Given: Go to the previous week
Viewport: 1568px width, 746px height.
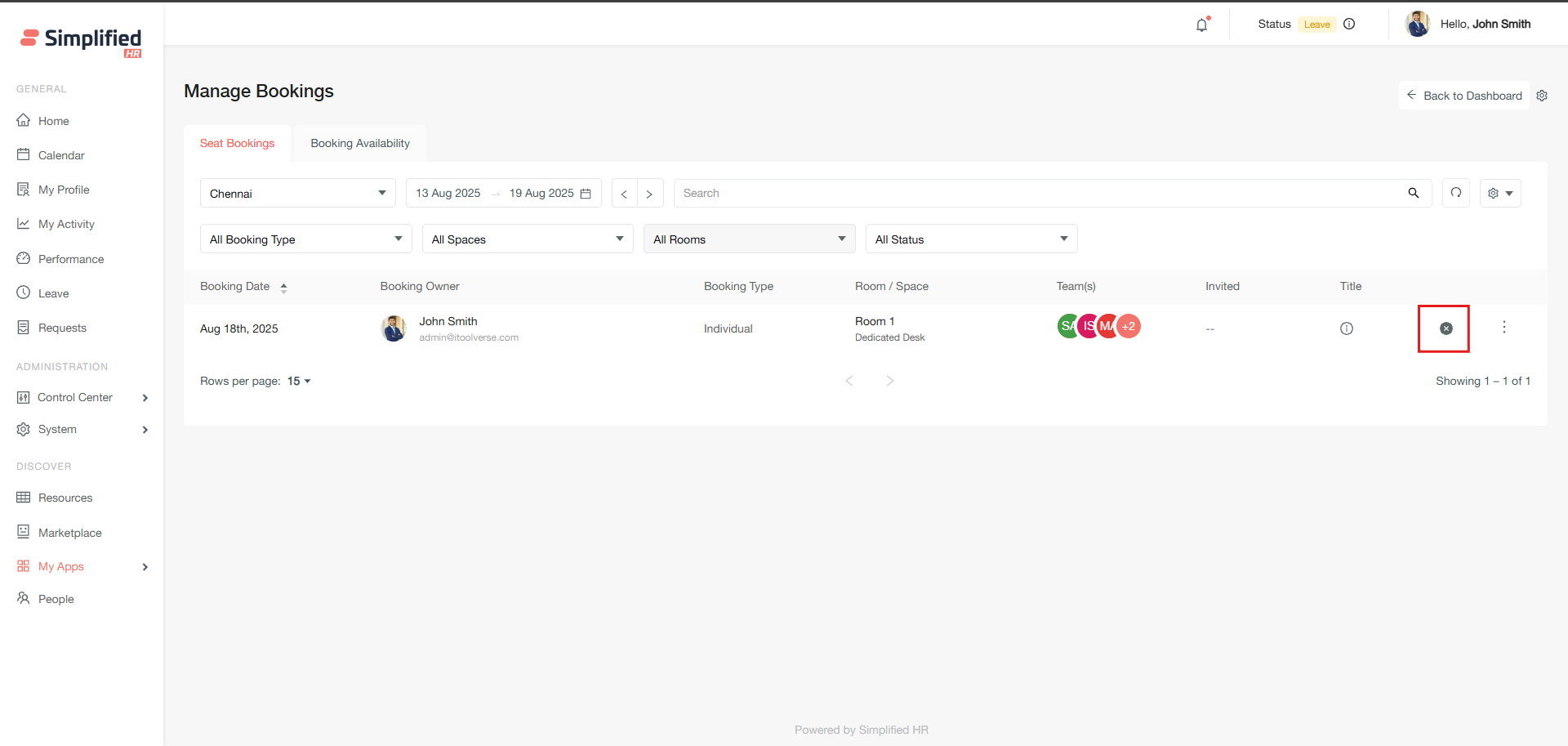Looking at the screenshot, I should [x=624, y=194].
